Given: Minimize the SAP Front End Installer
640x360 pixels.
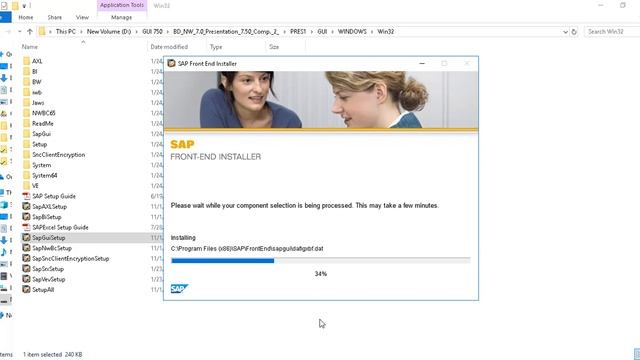Looking at the screenshot, I should [422, 64].
